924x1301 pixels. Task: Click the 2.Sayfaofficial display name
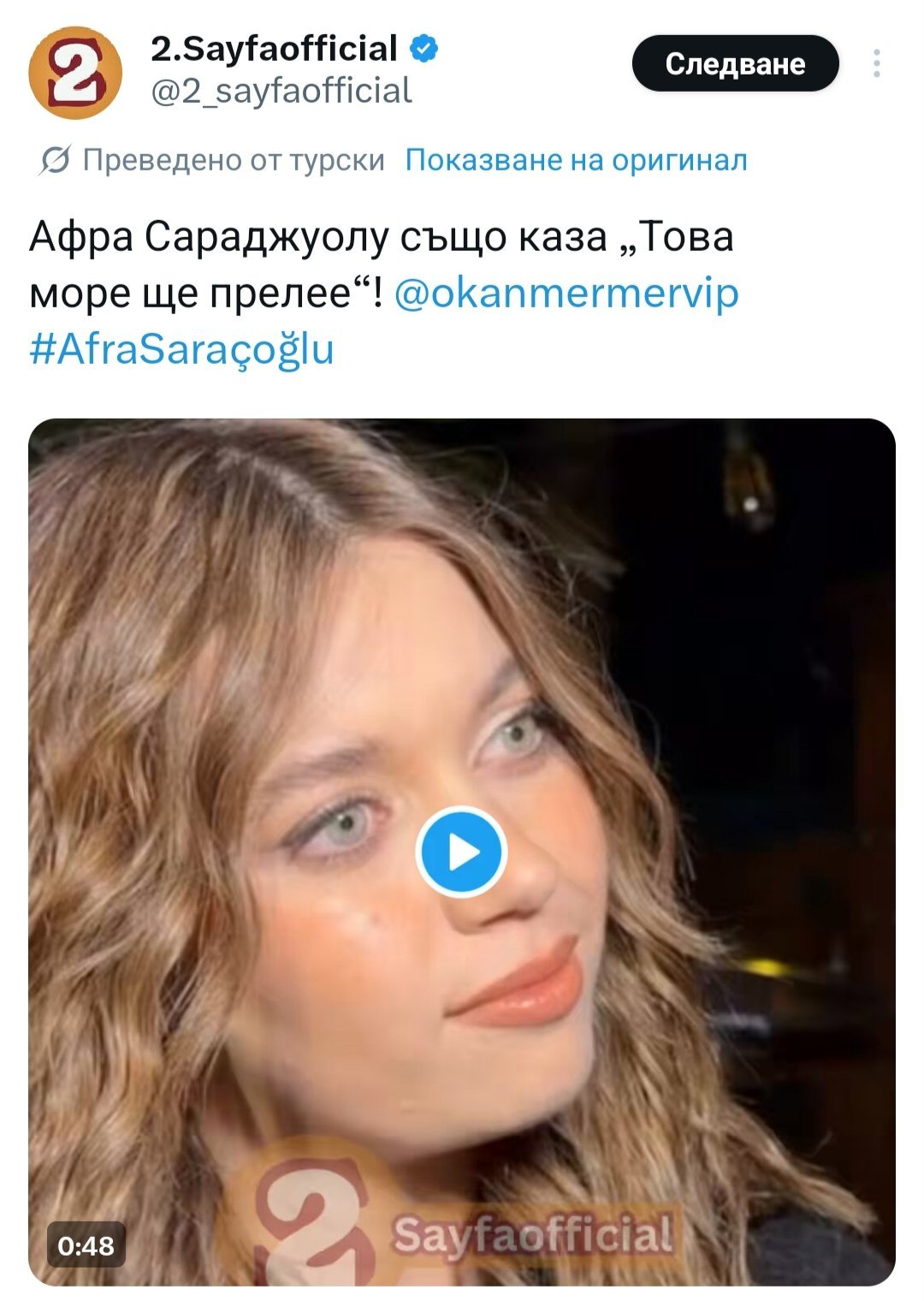coord(274,49)
